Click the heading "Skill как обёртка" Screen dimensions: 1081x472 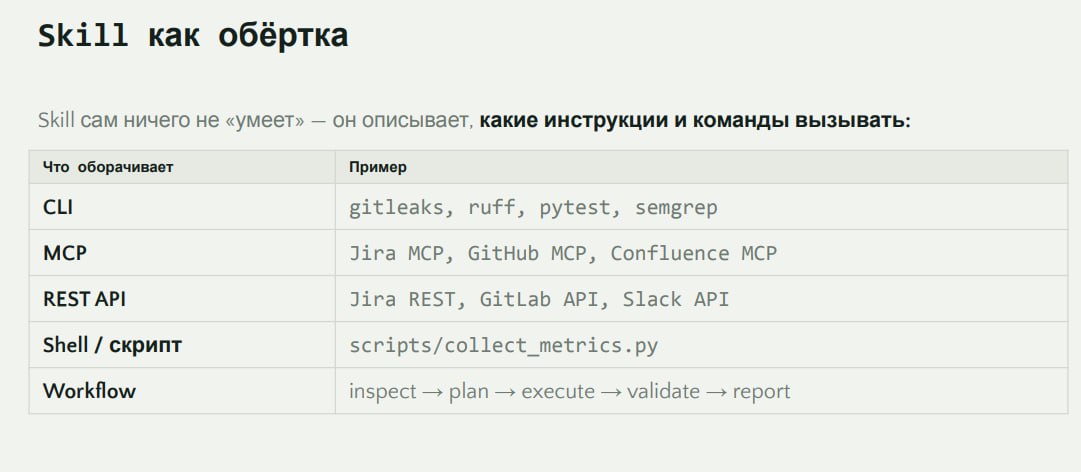[192, 36]
